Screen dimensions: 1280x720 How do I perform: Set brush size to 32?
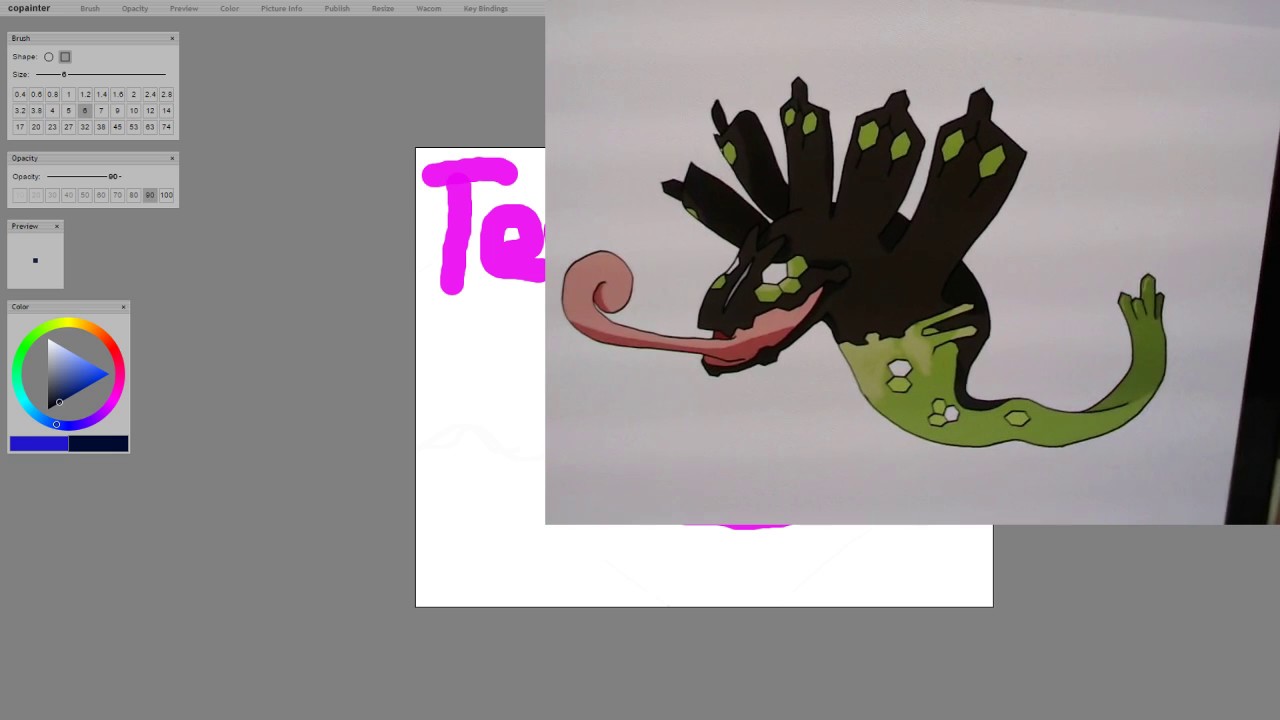tap(85, 127)
